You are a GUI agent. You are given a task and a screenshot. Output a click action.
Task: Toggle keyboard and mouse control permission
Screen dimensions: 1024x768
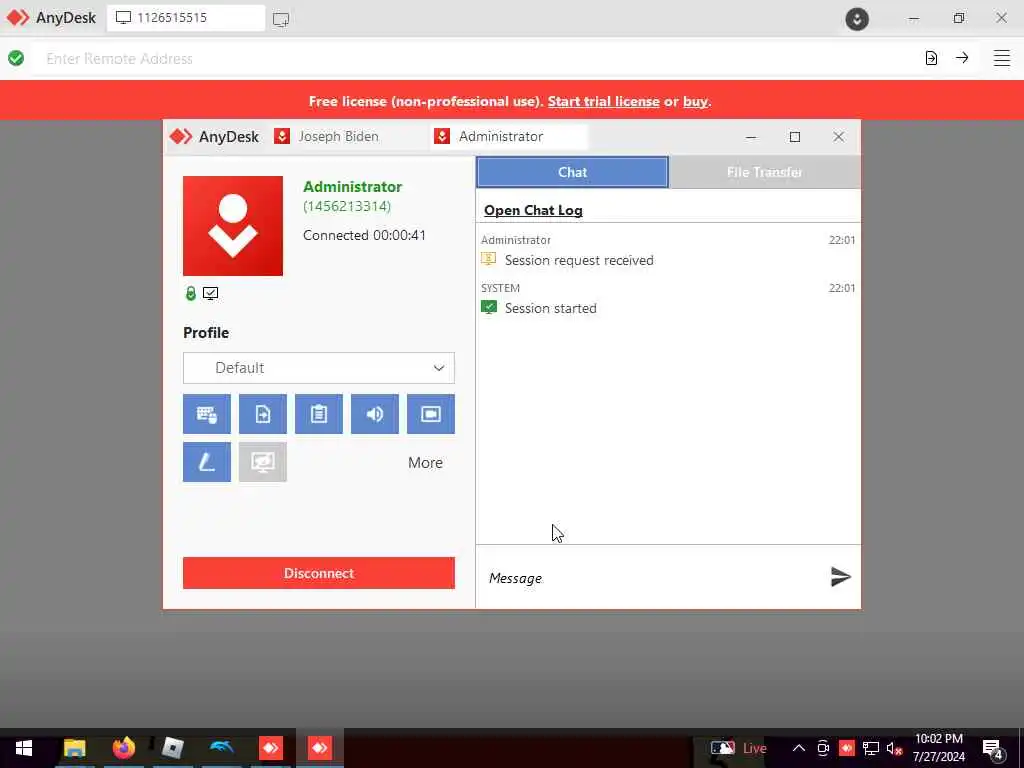pyautogui.click(x=206, y=414)
